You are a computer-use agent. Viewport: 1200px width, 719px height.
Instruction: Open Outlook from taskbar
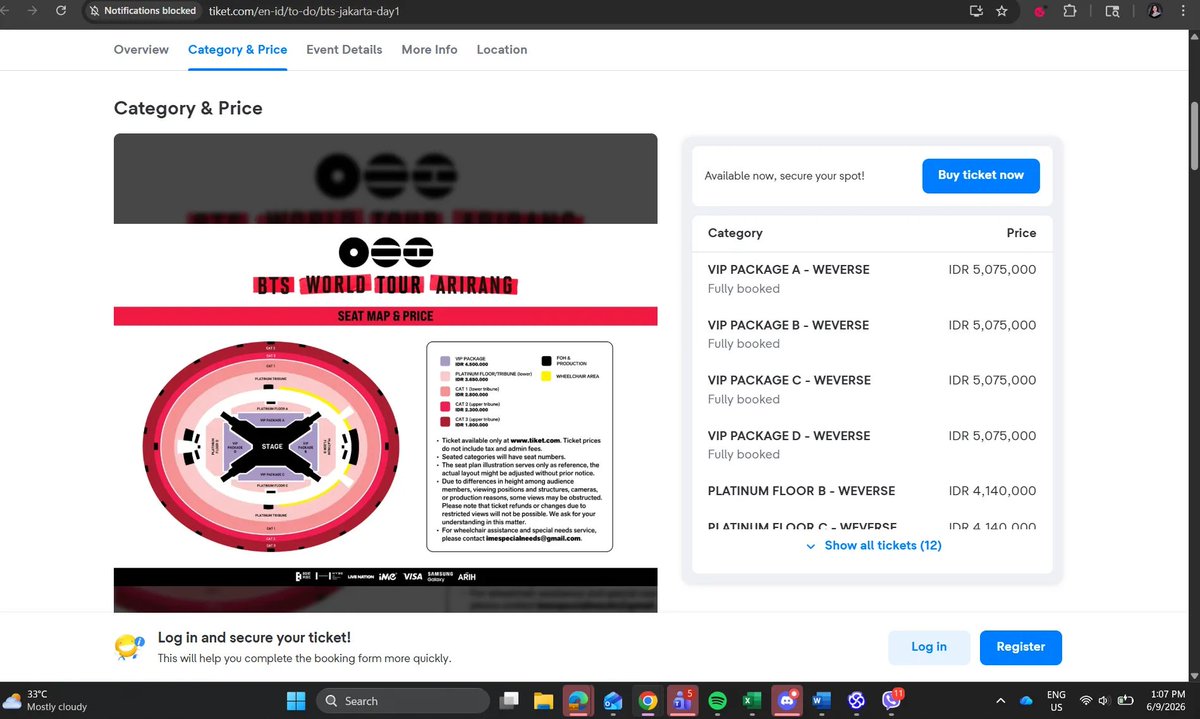[x=613, y=701]
